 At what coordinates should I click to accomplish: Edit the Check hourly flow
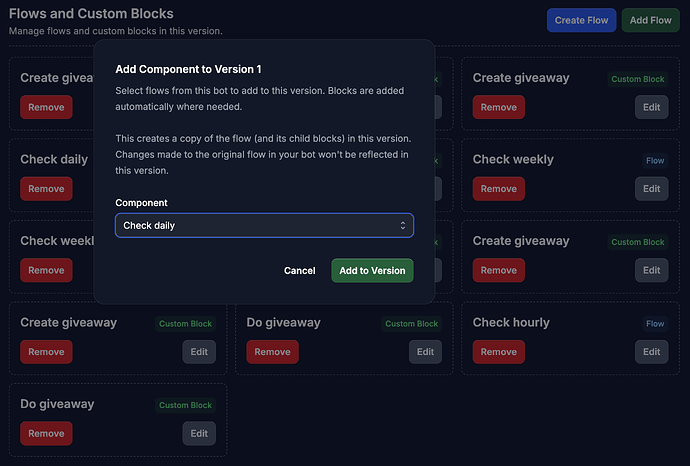(x=651, y=352)
